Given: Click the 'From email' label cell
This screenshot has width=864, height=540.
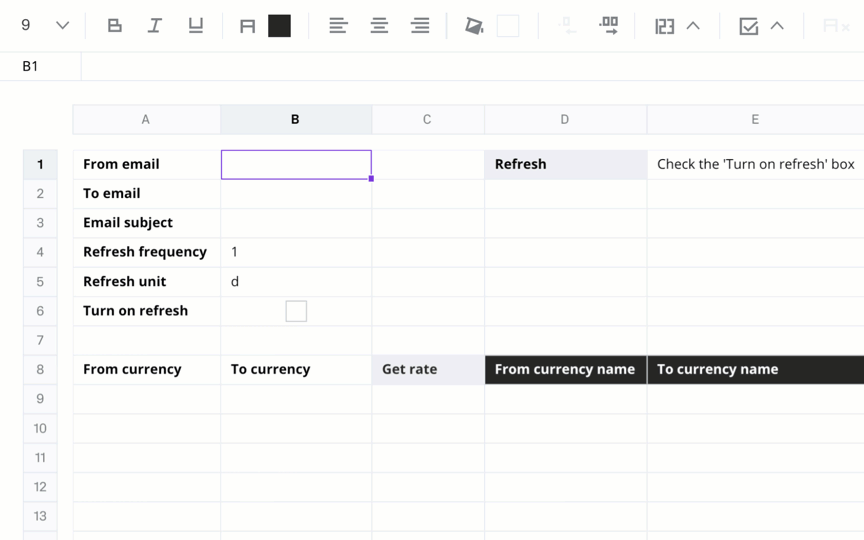Looking at the screenshot, I should pos(147,164).
